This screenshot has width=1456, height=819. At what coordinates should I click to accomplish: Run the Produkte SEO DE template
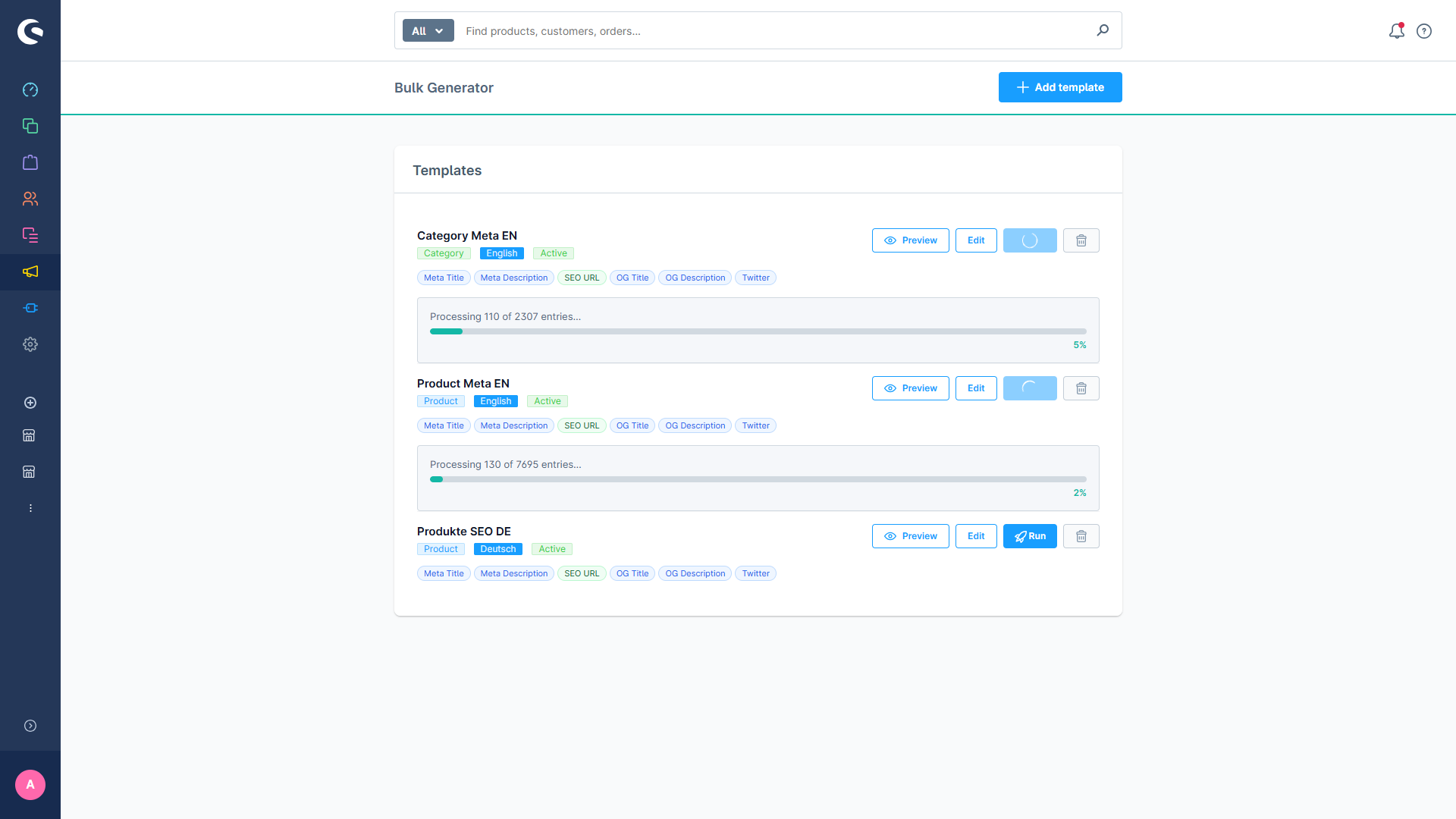pyautogui.click(x=1030, y=536)
